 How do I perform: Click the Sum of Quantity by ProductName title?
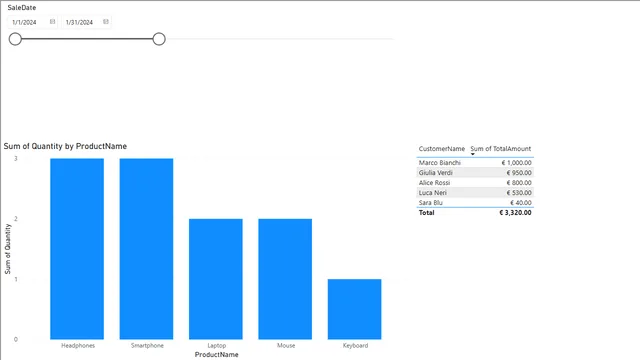(x=65, y=146)
